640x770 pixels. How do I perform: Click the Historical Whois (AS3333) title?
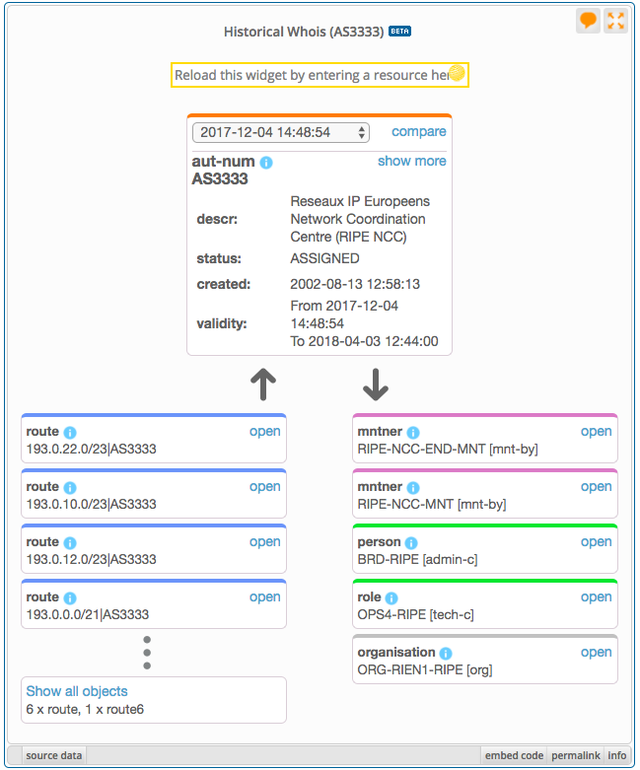coord(304,32)
